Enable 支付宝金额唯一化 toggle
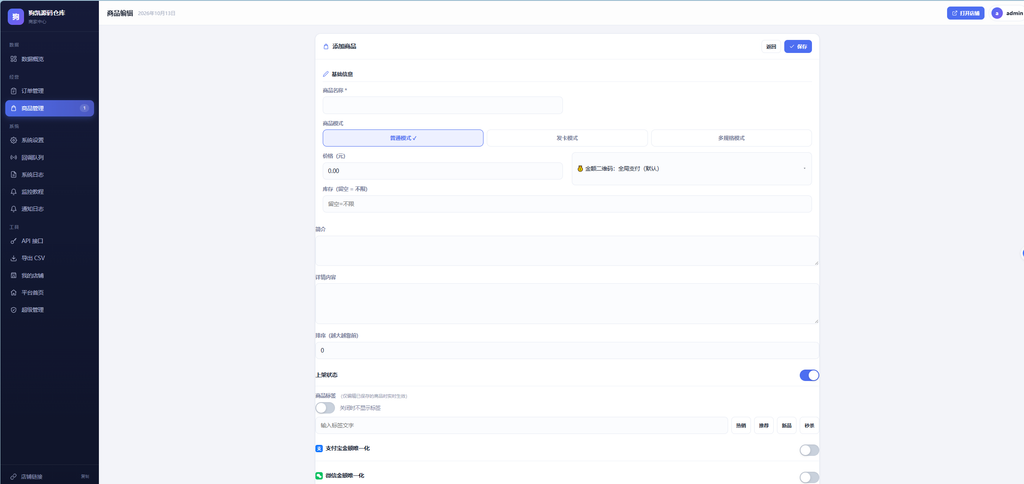The height and width of the screenshot is (484, 1024). click(x=809, y=450)
